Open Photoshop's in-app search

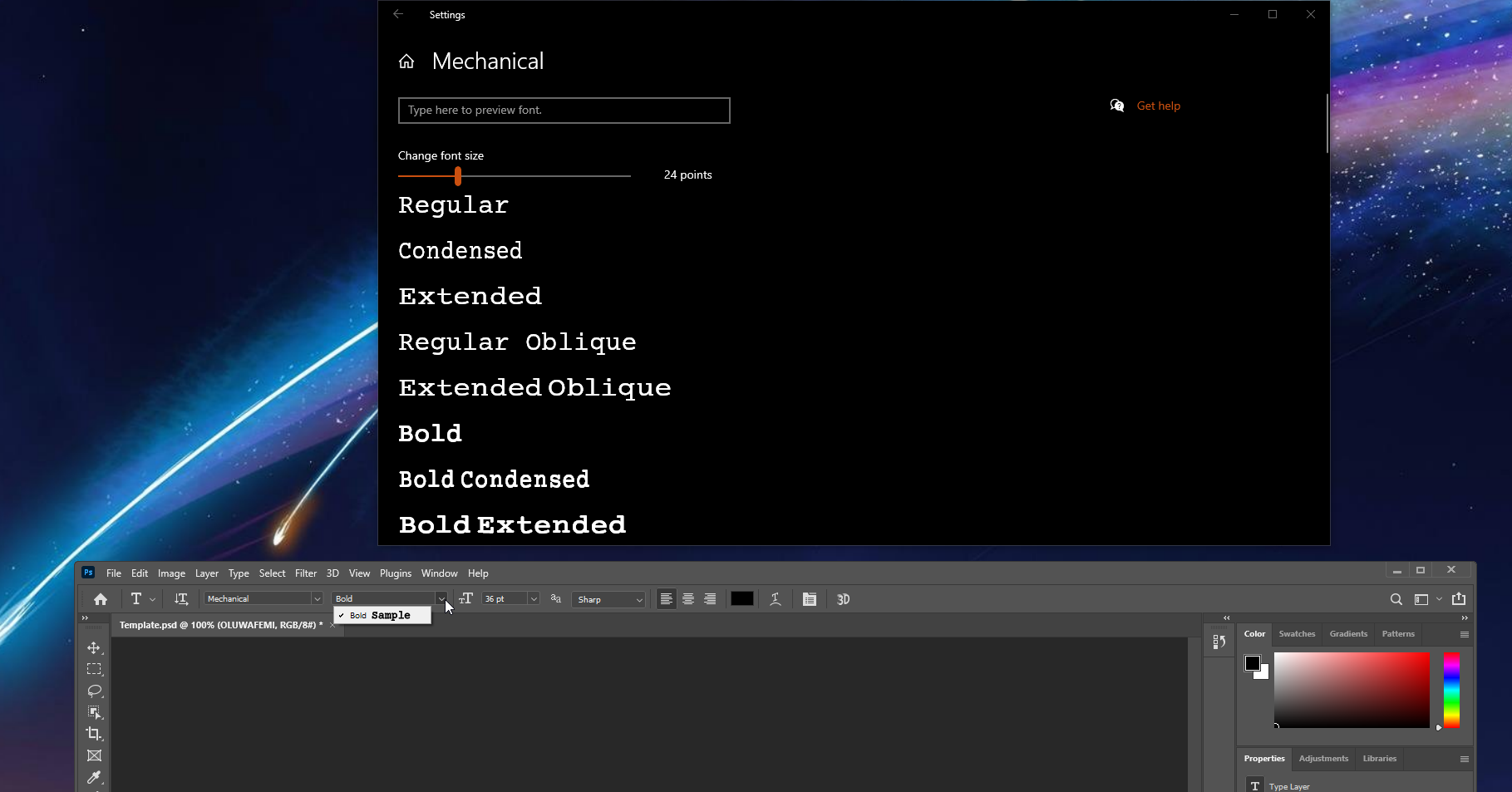1396,598
